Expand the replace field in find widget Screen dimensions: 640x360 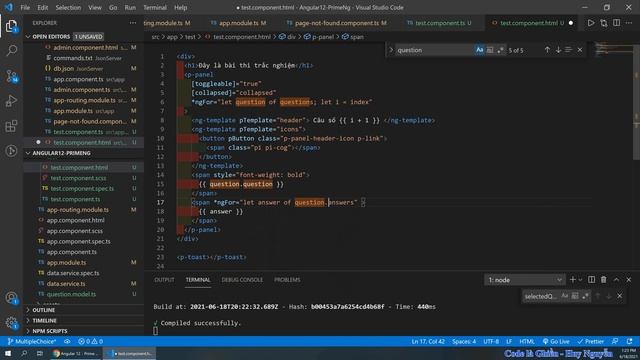(x=391, y=50)
